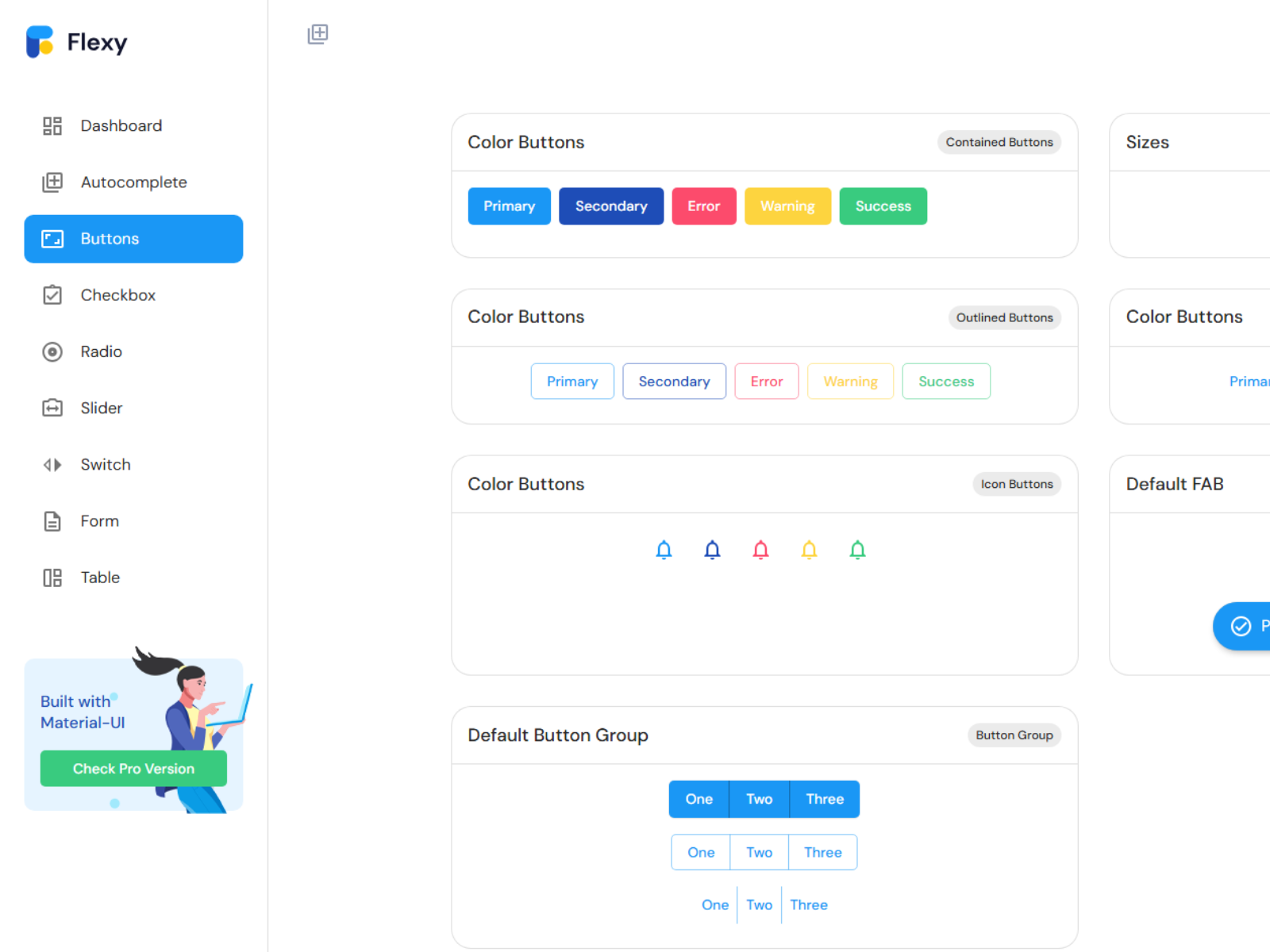Click the top bar add-box icon

point(317,34)
